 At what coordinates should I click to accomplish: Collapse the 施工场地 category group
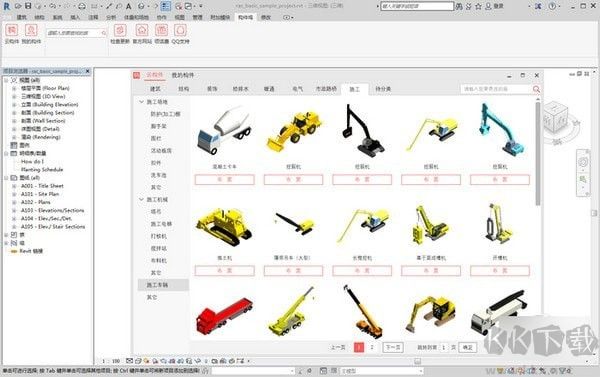pos(141,102)
